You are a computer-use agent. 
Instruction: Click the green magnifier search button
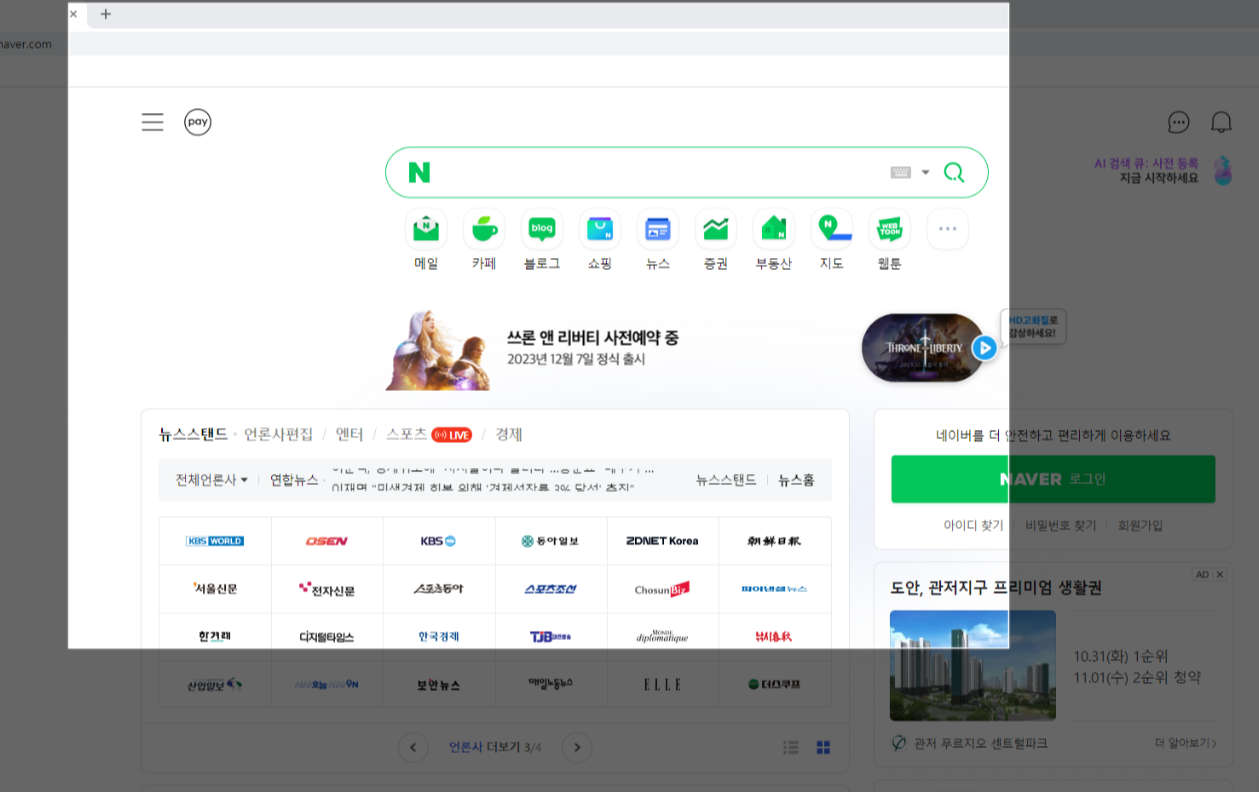[x=954, y=172]
